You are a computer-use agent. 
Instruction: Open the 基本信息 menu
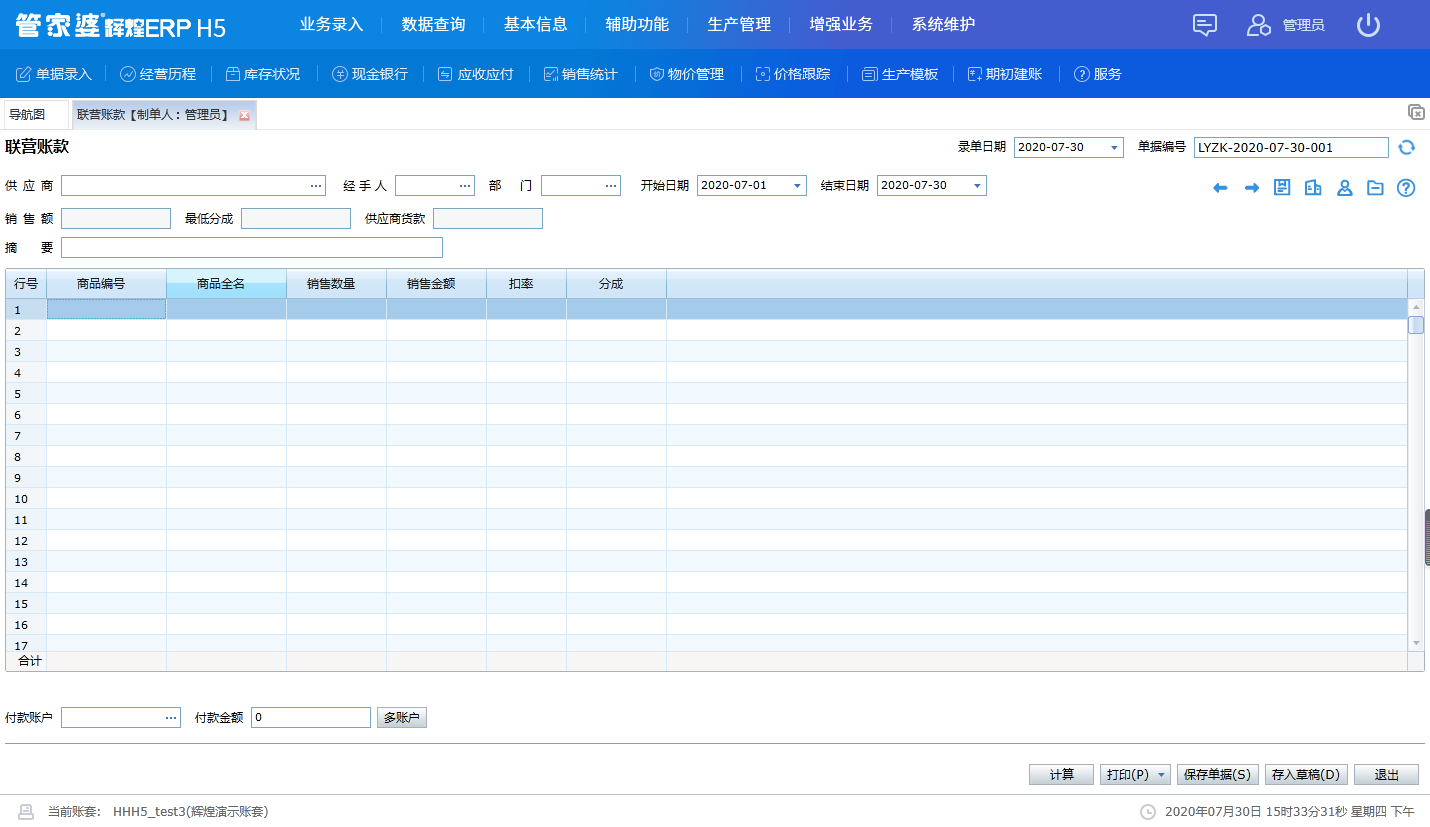535,24
